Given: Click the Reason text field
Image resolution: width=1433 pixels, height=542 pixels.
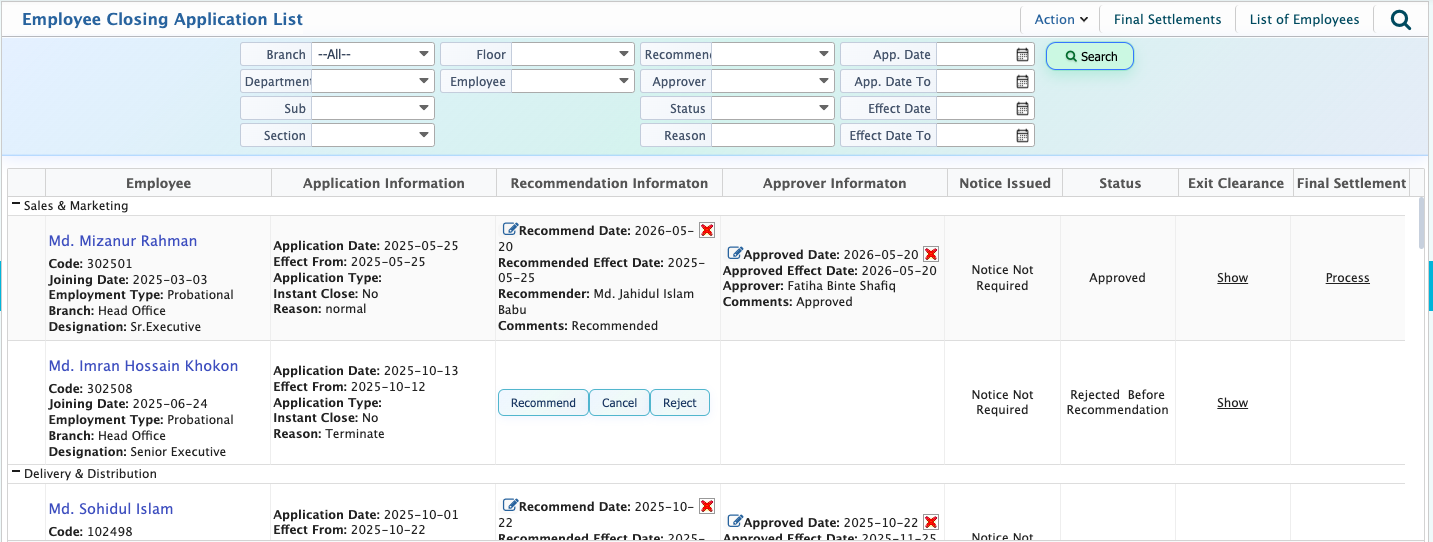Looking at the screenshot, I should point(773,135).
